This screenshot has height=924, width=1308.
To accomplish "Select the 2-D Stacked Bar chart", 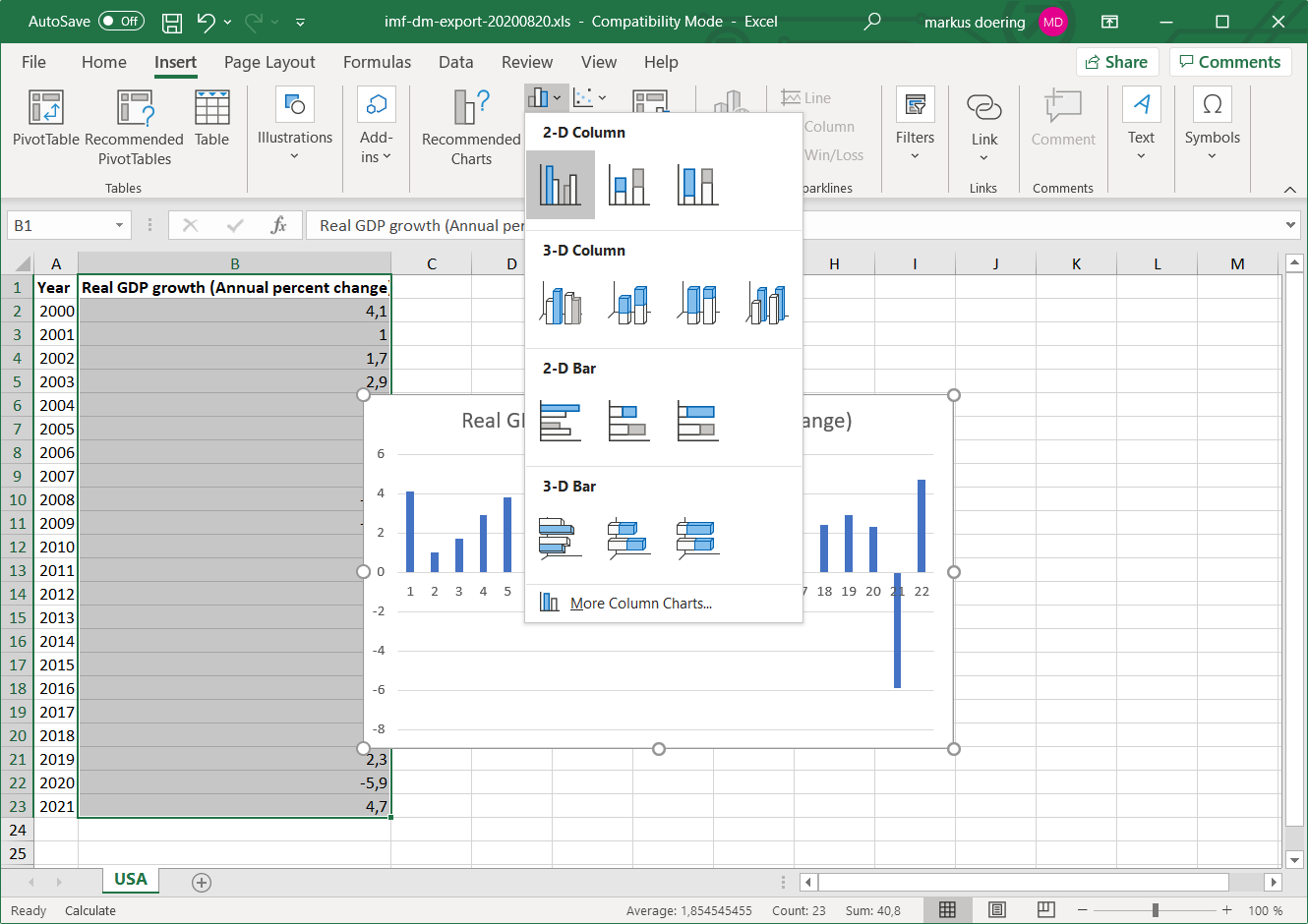I will pyautogui.click(x=628, y=421).
